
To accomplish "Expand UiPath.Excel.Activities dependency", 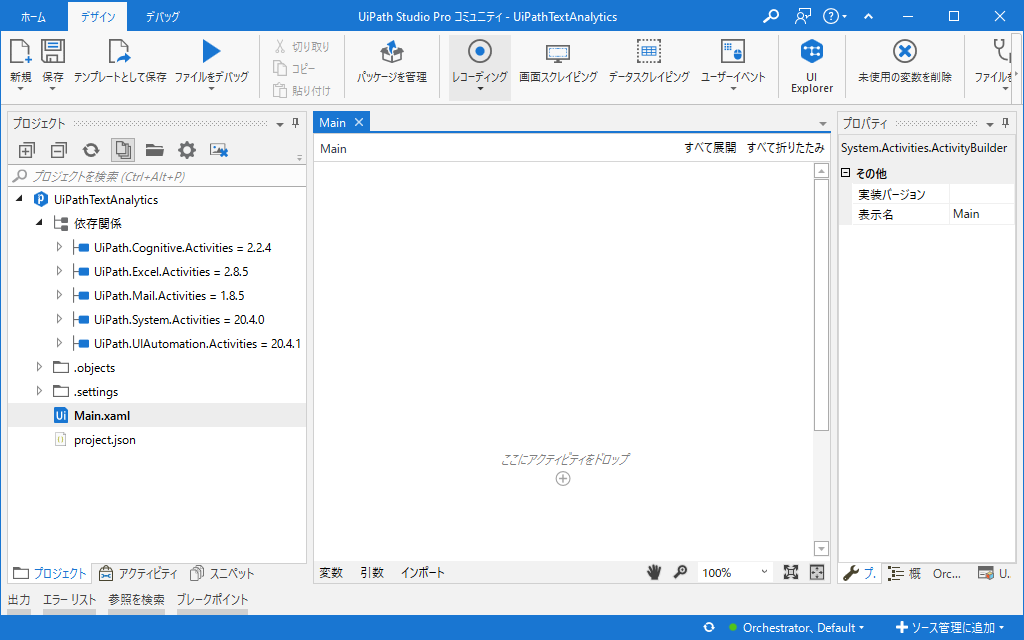I will 59,271.
